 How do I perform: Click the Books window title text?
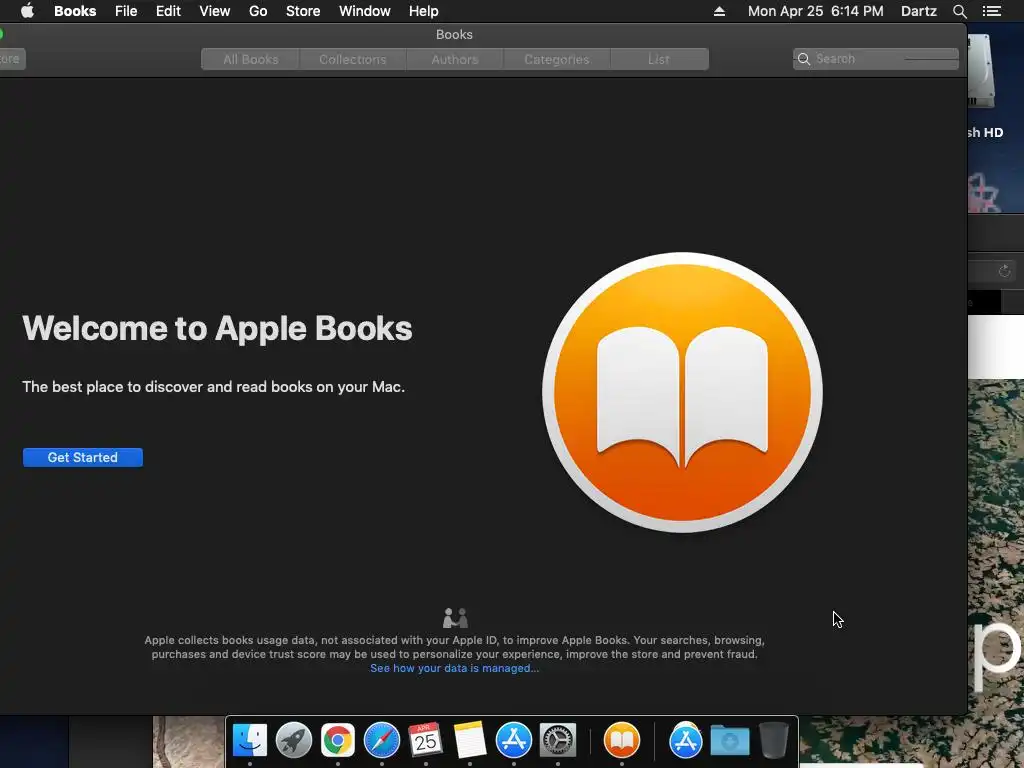tap(454, 35)
